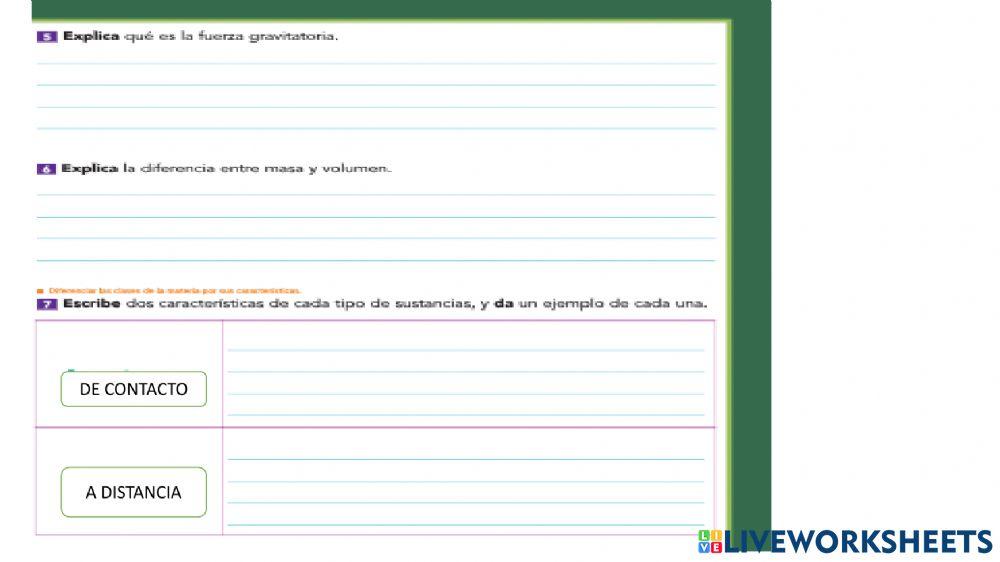1000x562 pixels.
Task: Select the A DISTANCIA label box
Action: point(133,492)
